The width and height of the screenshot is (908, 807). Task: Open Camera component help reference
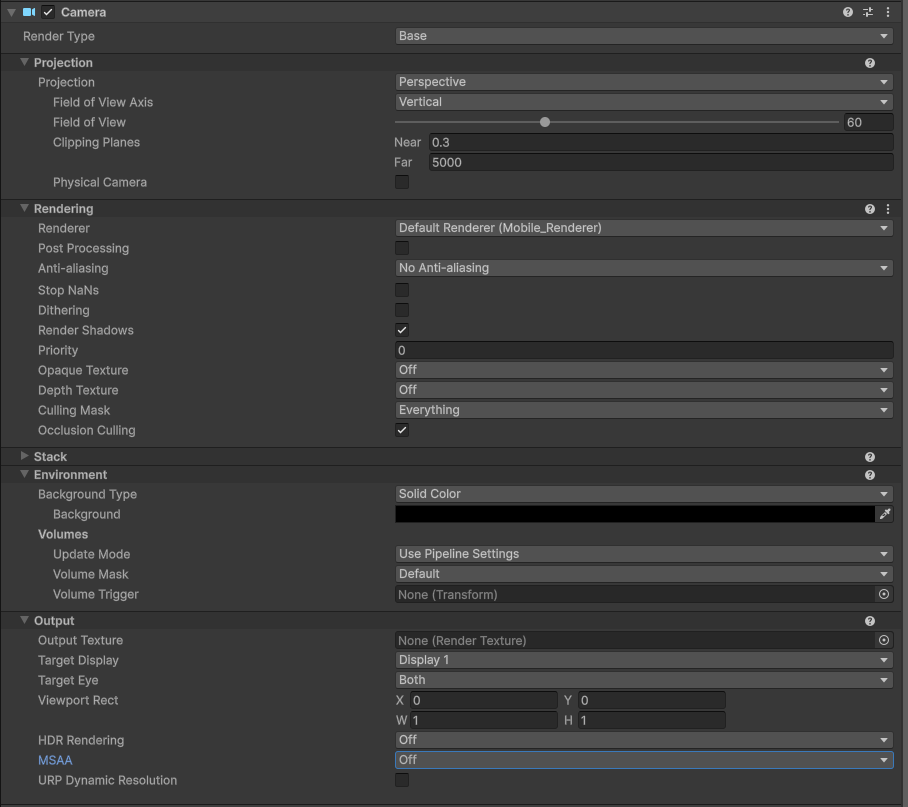(848, 12)
